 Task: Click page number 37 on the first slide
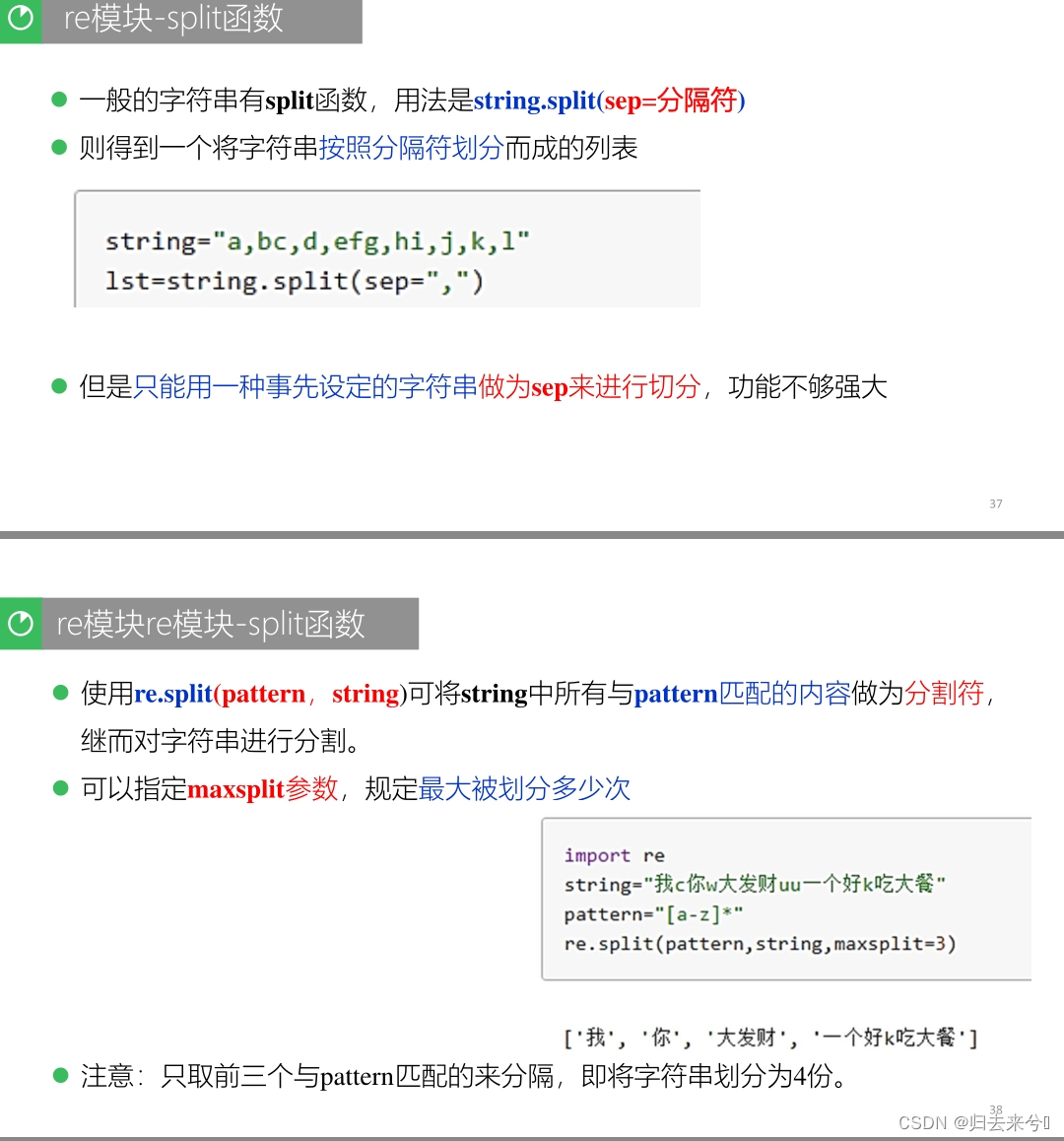click(996, 503)
